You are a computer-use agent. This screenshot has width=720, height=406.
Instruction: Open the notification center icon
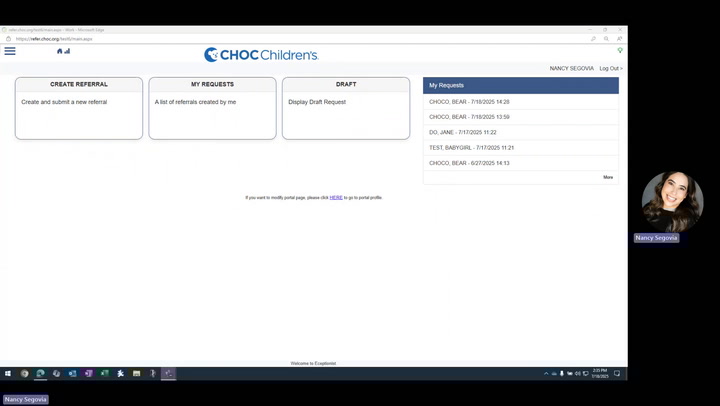pyautogui.click(x=617, y=373)
